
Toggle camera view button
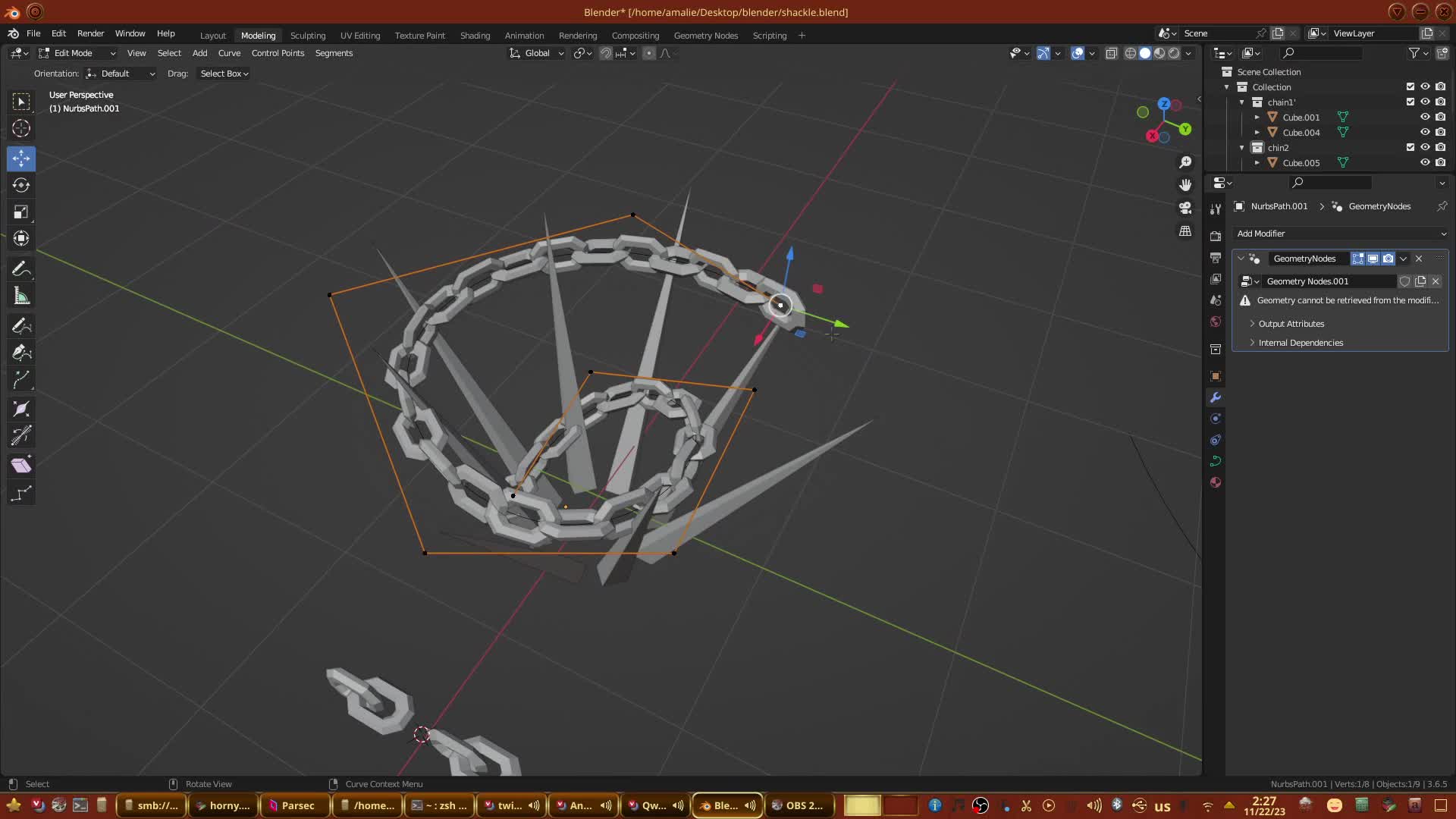click(x=1185, y=208)
